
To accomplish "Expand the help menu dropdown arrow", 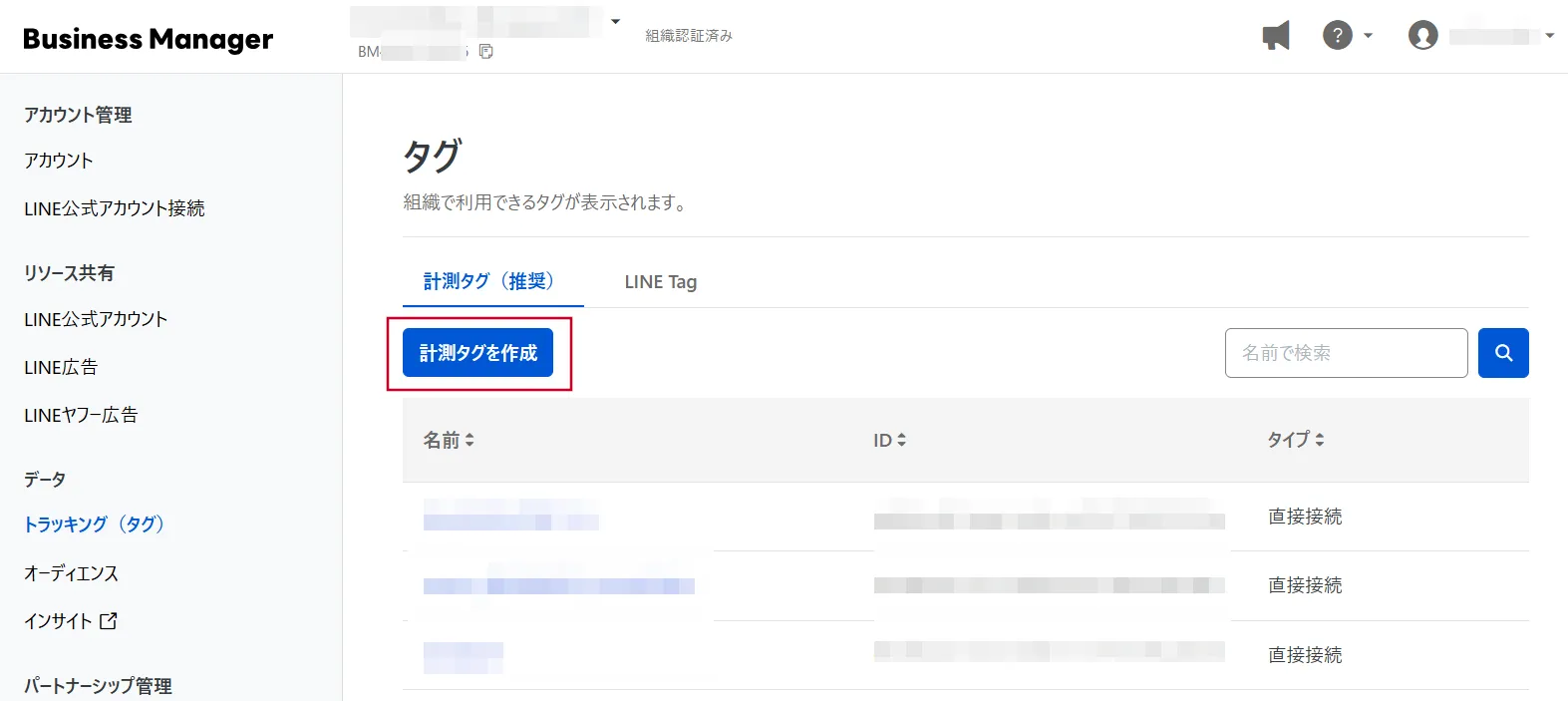I will (1368, 36).
